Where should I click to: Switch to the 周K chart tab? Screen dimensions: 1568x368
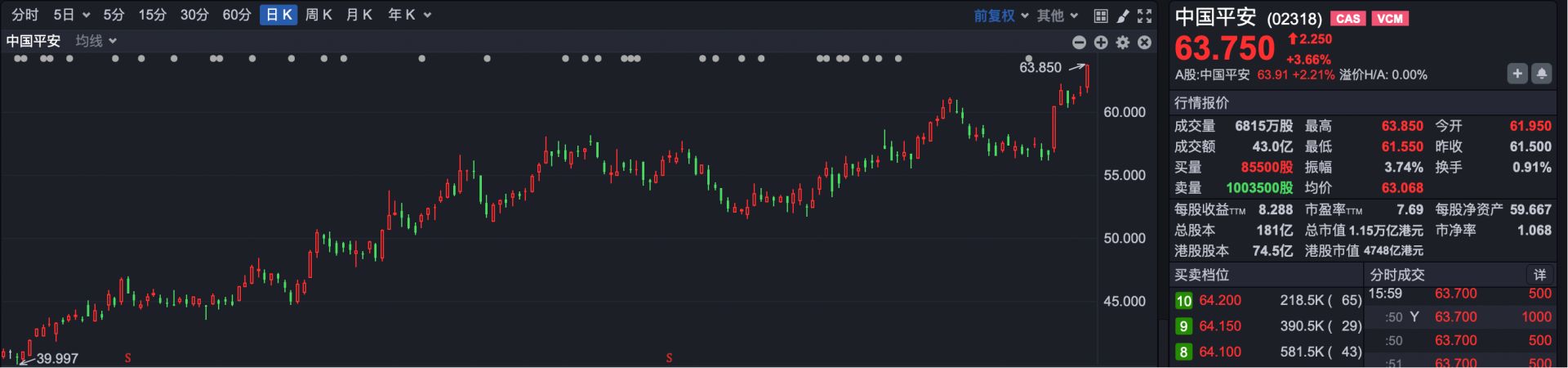pyautogui.click(x=318, y=15)
